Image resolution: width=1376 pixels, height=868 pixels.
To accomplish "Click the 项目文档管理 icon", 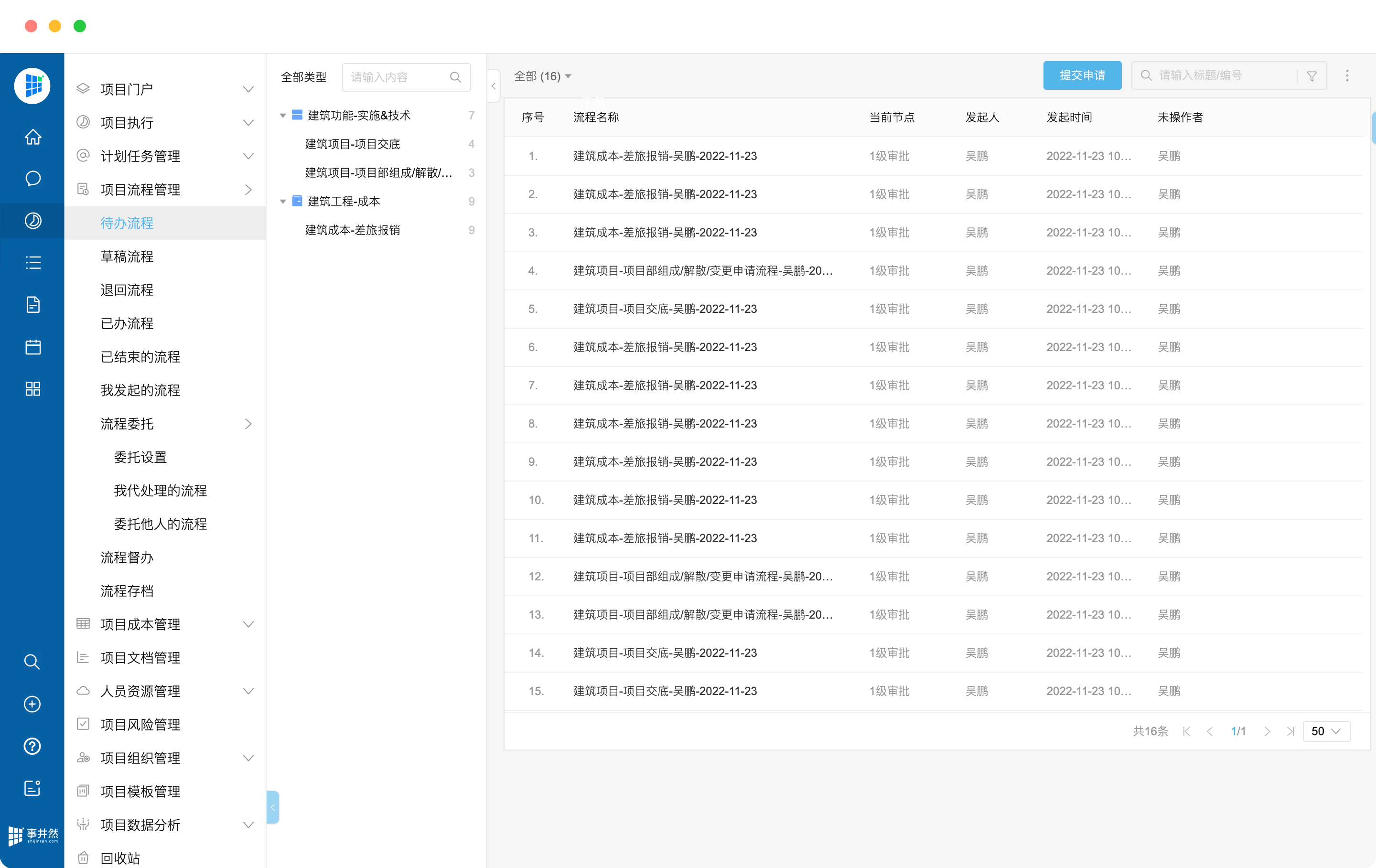I will tap(83, 657).
